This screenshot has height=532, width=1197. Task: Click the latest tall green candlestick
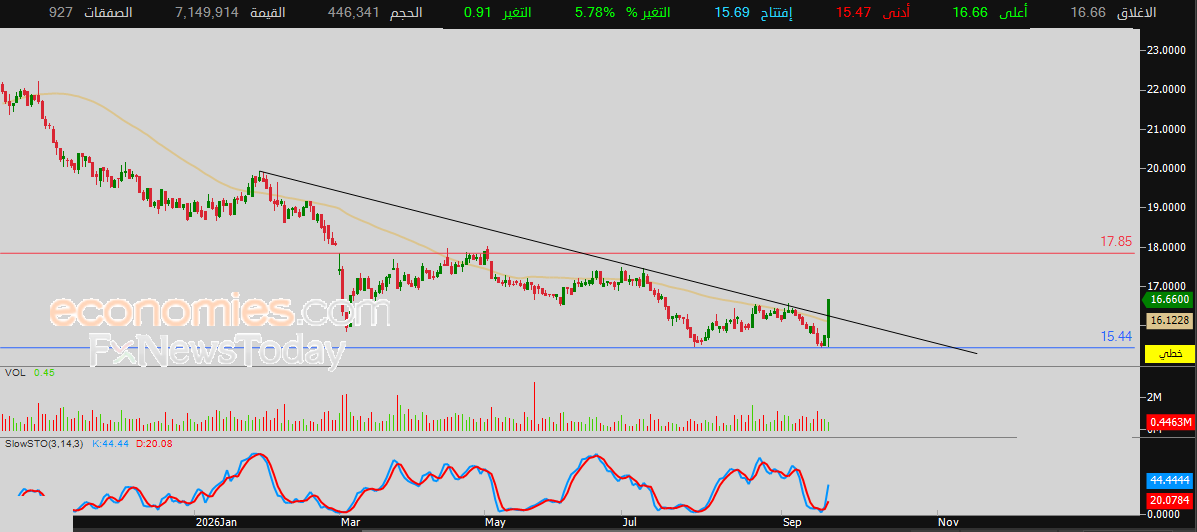(829, 321)
